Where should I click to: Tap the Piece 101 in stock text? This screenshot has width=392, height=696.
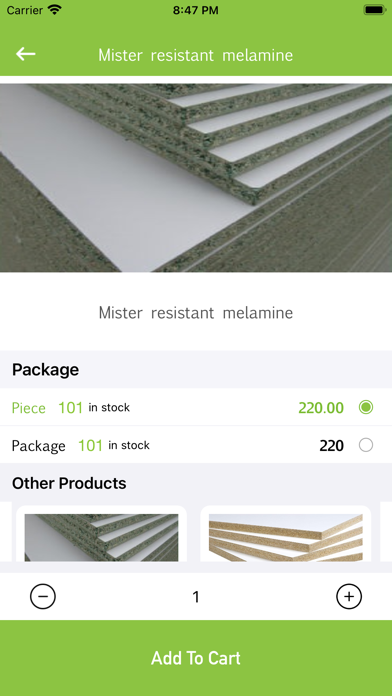point(71,407)
